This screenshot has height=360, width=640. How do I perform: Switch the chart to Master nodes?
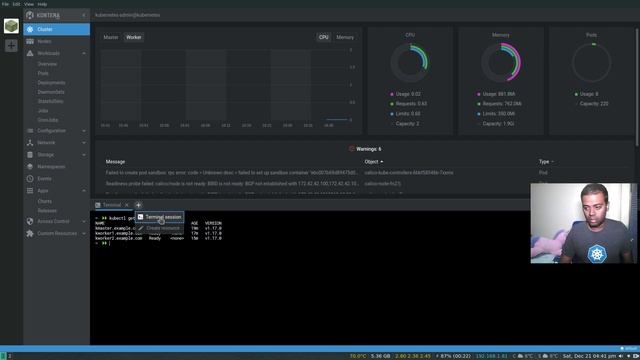111,37
